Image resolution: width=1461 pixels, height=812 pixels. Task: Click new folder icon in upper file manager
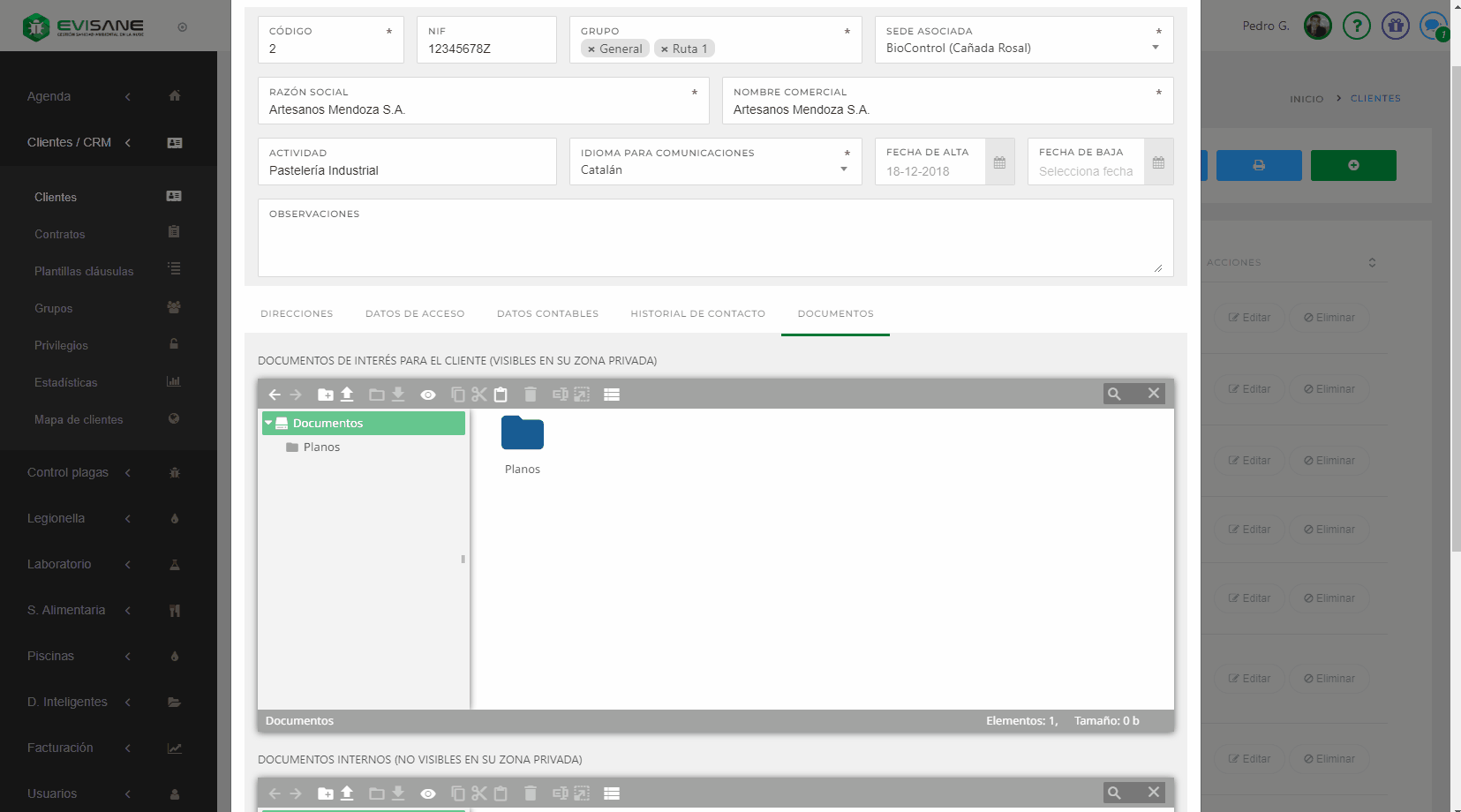(326, 395)
